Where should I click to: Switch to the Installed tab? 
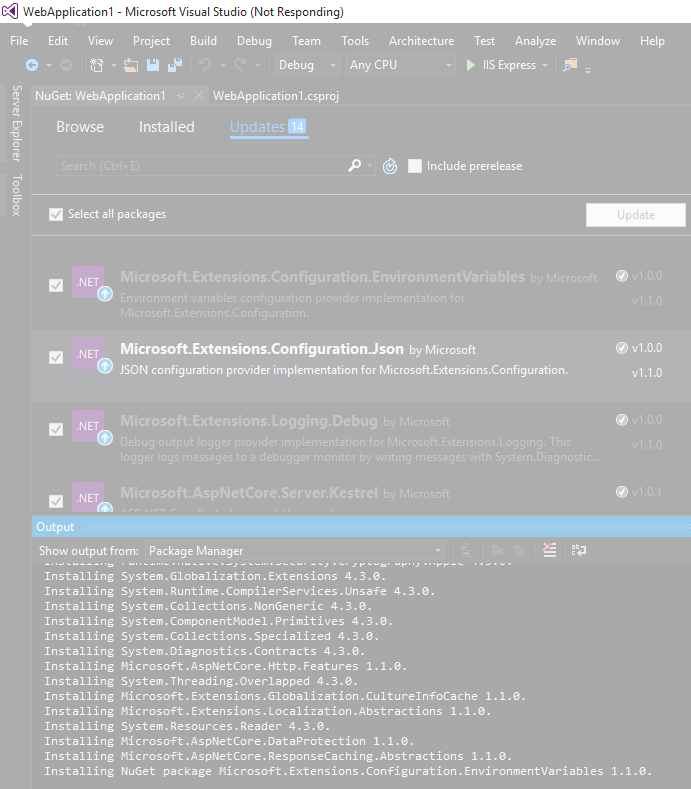pos(167,127)
